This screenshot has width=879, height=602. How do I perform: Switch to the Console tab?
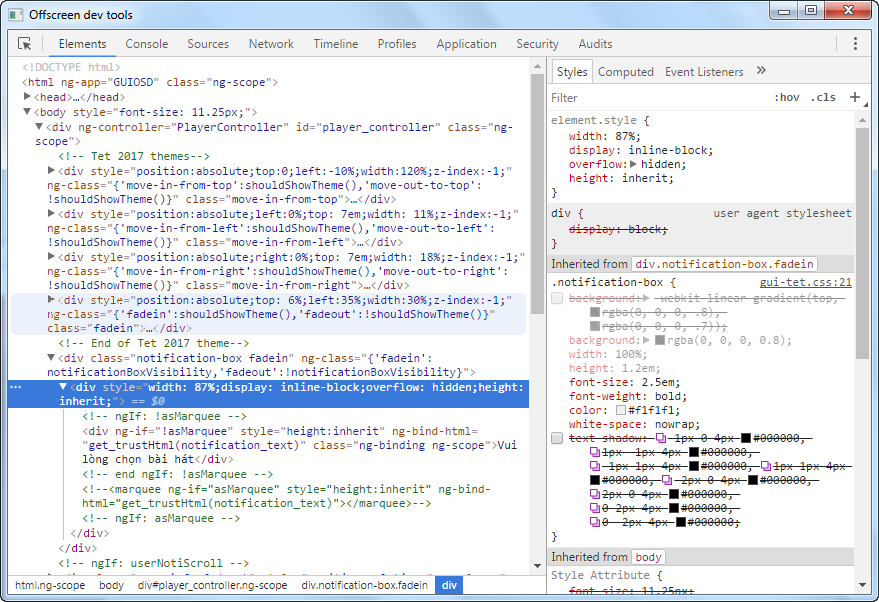point(147,44)
